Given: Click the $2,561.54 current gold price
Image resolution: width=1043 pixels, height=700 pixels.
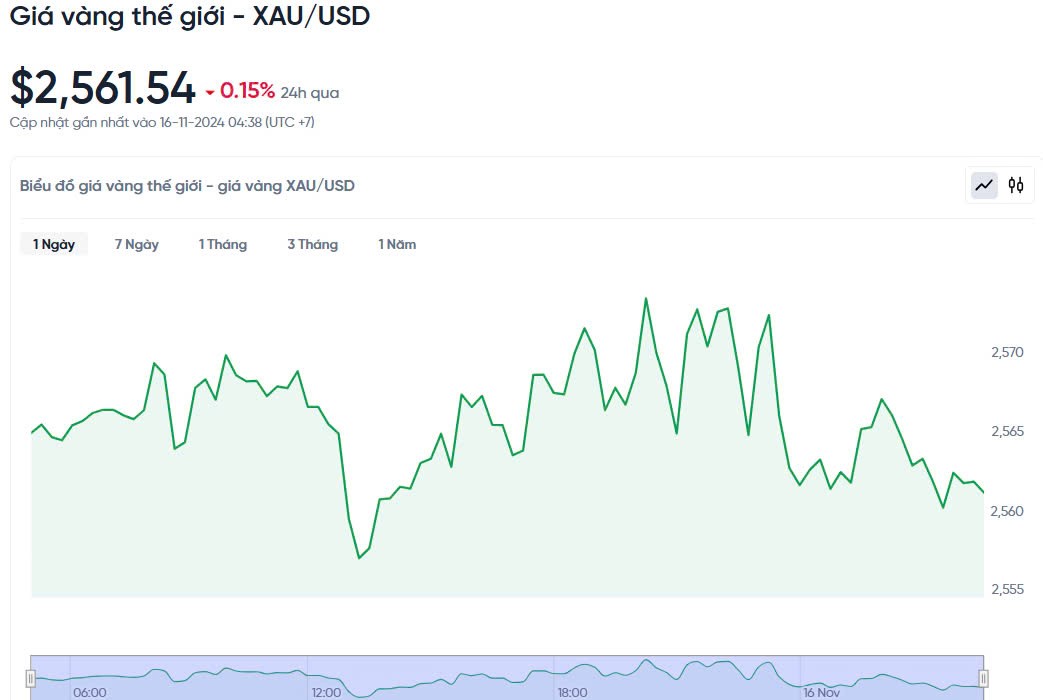Looking at the screenshot, I should (103, 88).
